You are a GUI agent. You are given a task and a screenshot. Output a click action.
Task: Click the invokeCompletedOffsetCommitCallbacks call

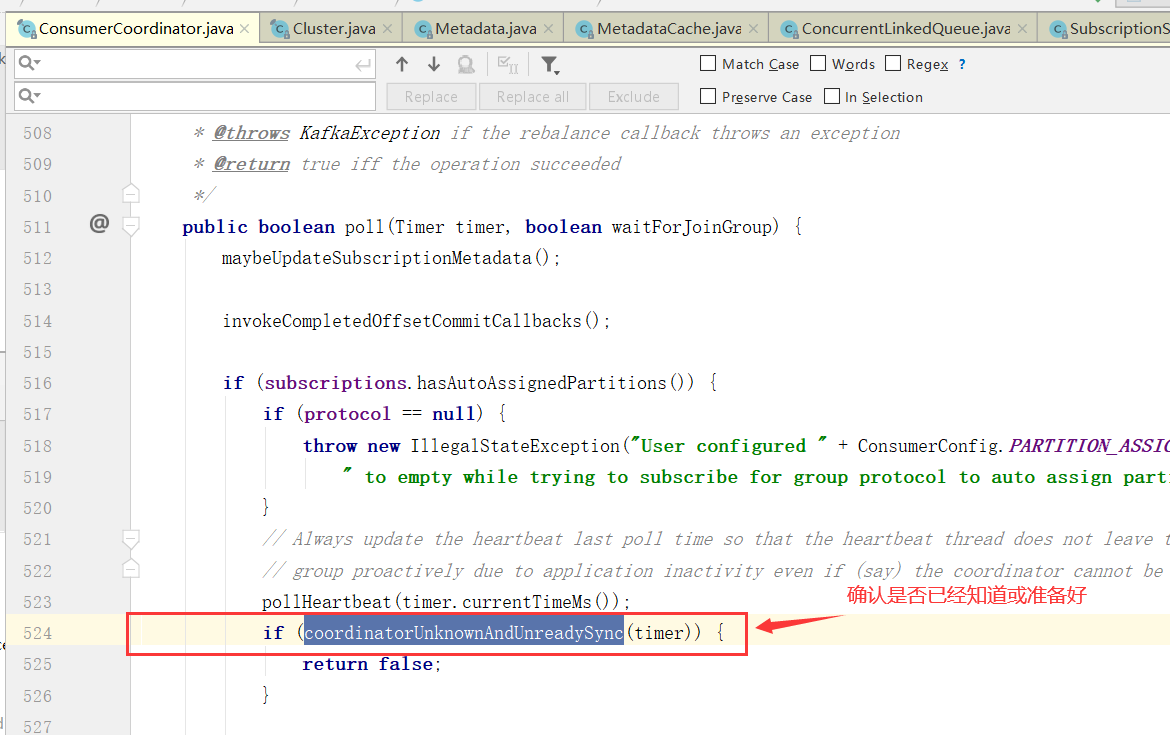(x=401, y=321)
